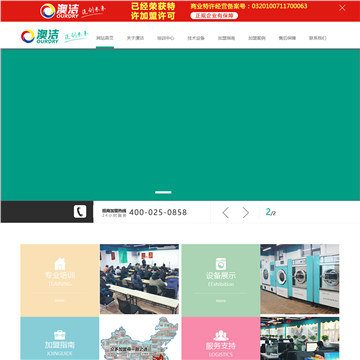Go to next slide with right arrow
Image resolution: width=360 pixels, height=360 pixels.
click(x=246, y=212)
